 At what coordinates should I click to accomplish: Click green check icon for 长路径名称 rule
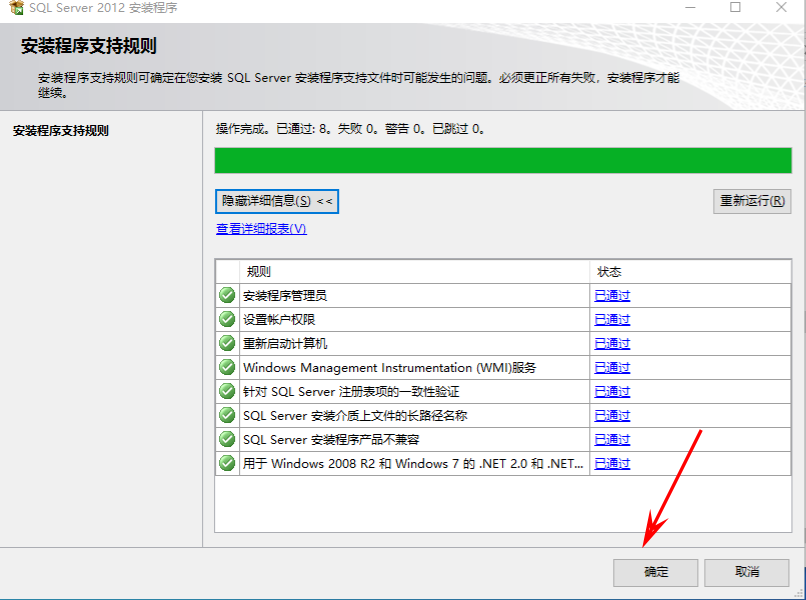227,415
